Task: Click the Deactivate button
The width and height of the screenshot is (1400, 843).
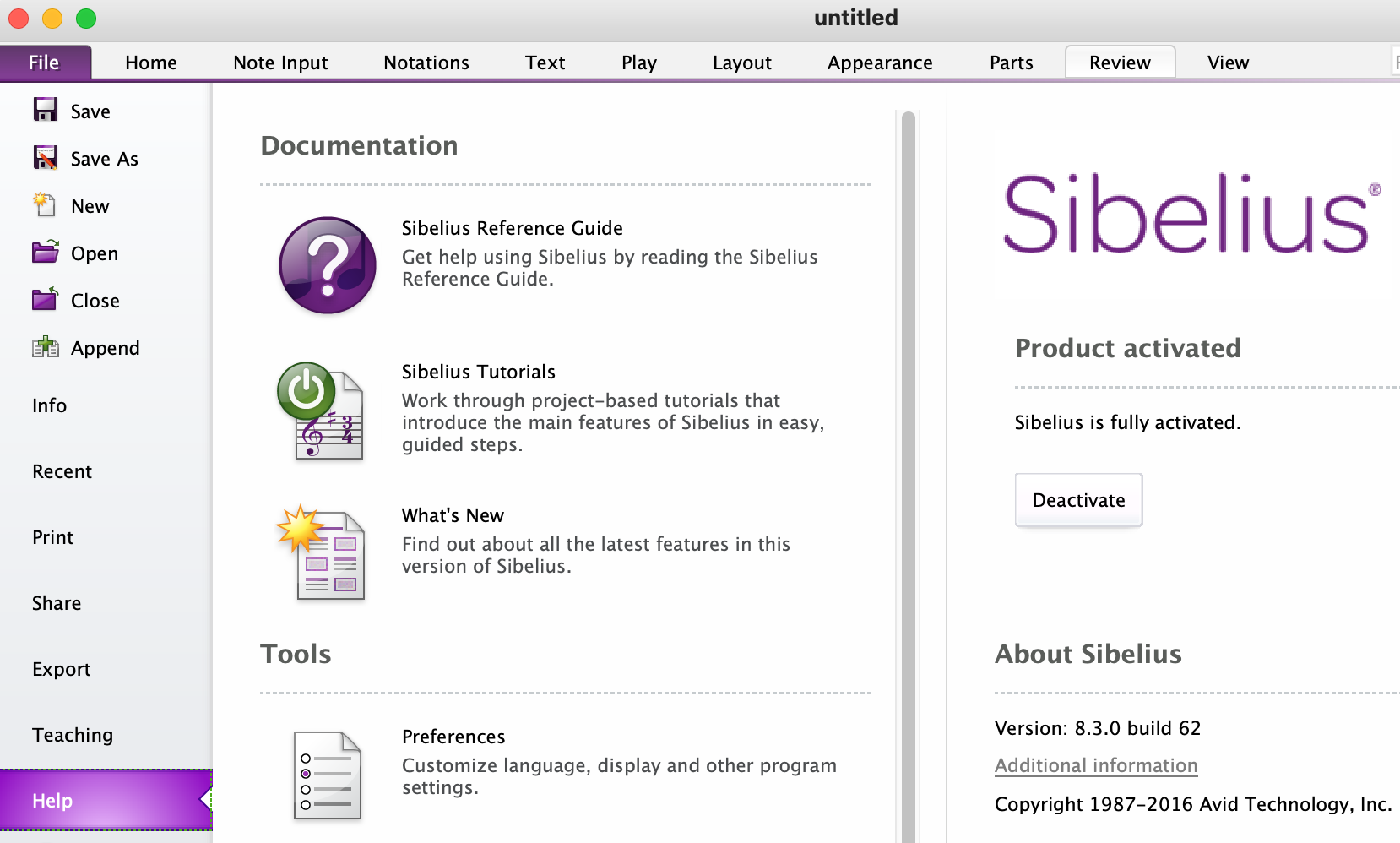Action: click(1079, 500)
